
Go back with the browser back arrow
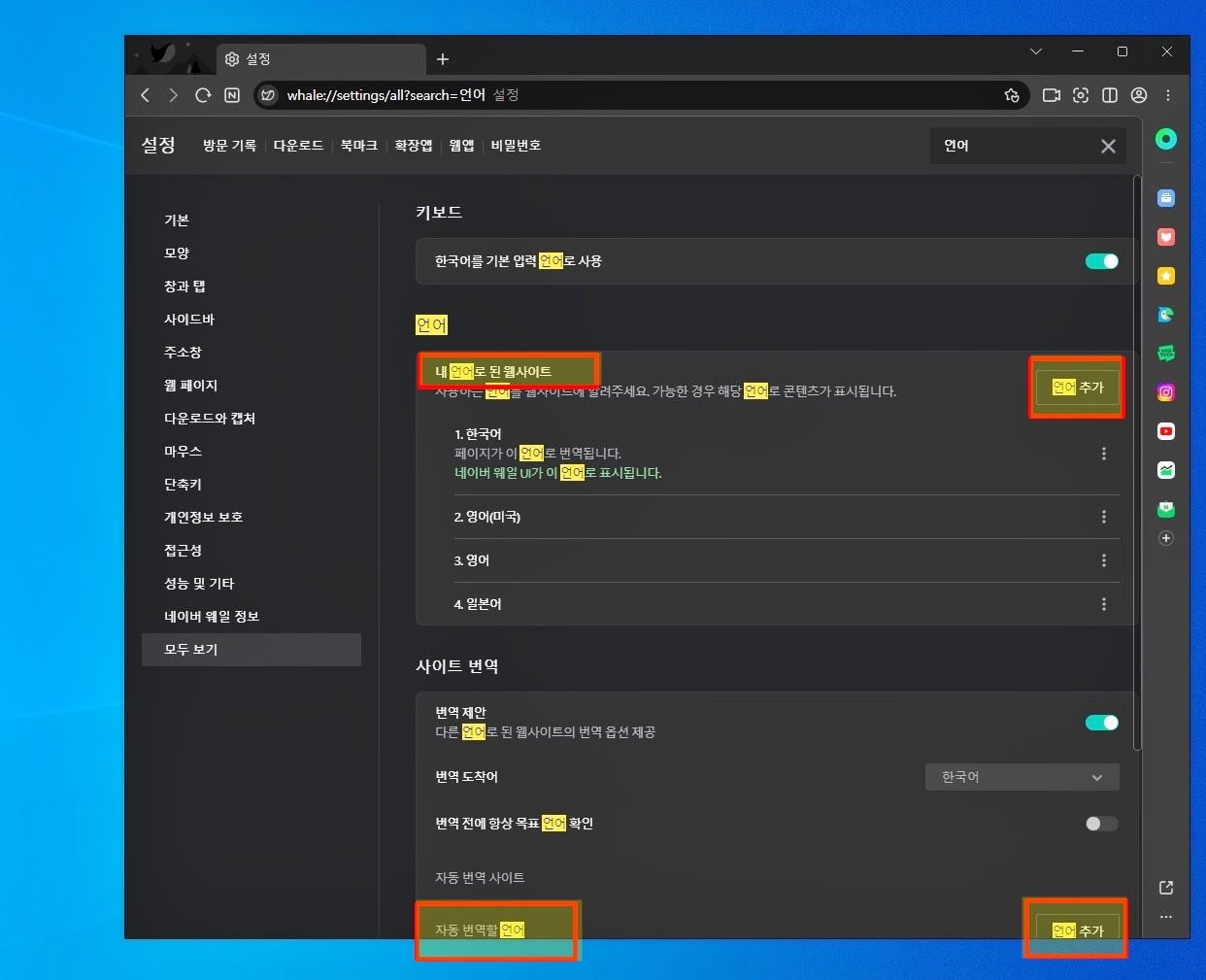pos(146,95)
